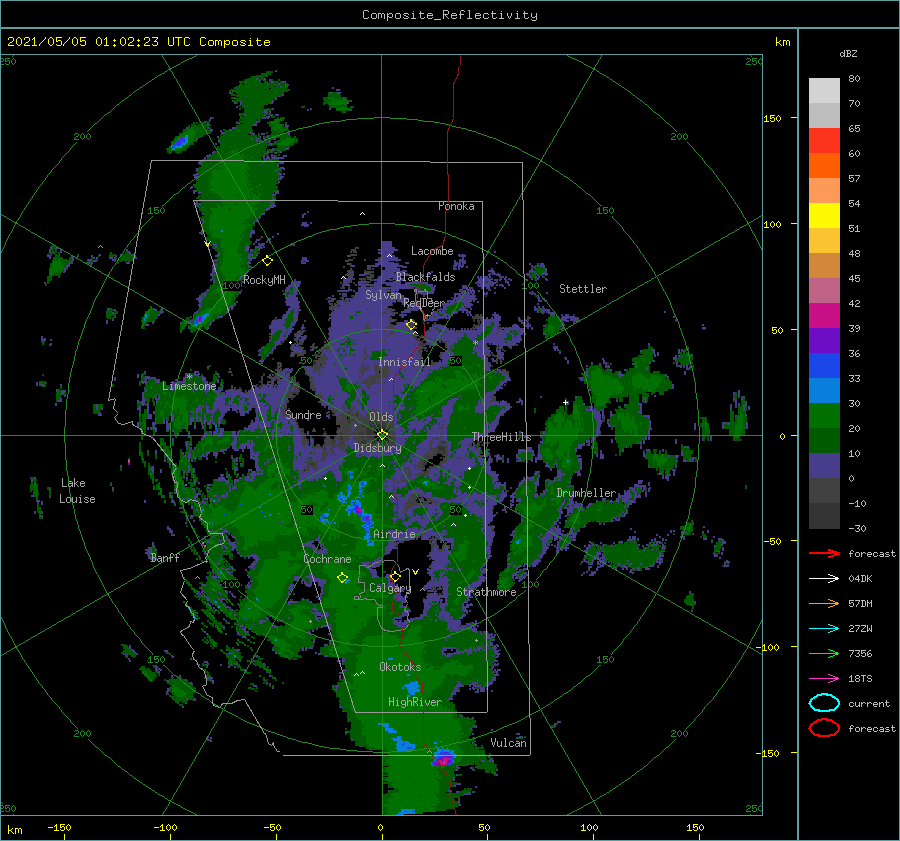
Task: Click the Banff label
Action: click(165, 557)
